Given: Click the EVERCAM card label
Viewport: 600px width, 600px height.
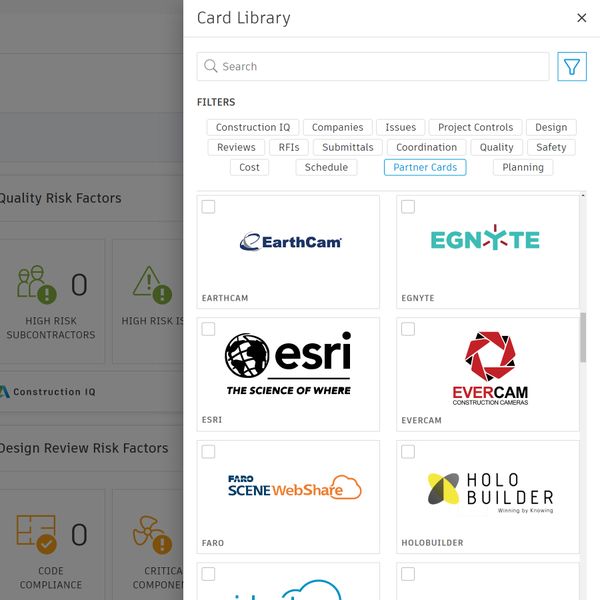Looking at the screenshot, I should [421, 421].
